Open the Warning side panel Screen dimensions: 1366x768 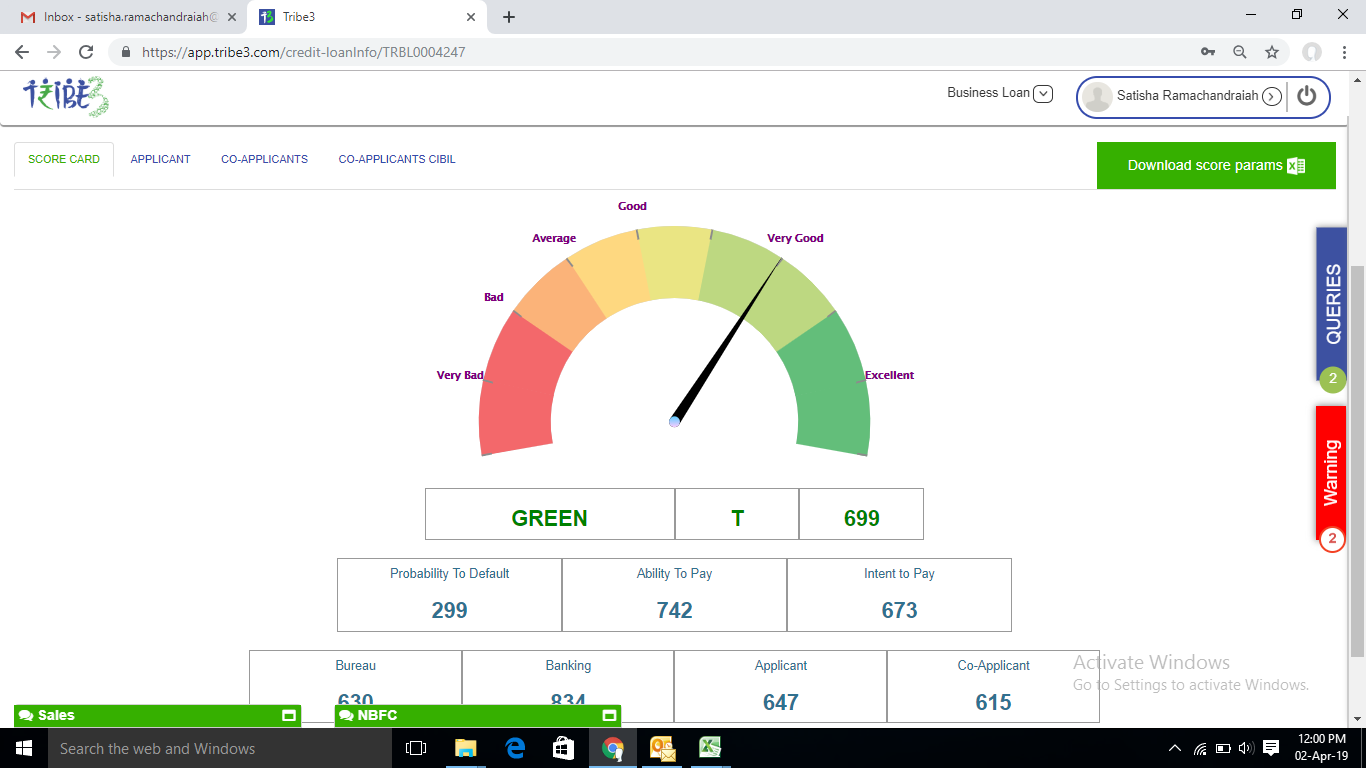point(1331,474)
